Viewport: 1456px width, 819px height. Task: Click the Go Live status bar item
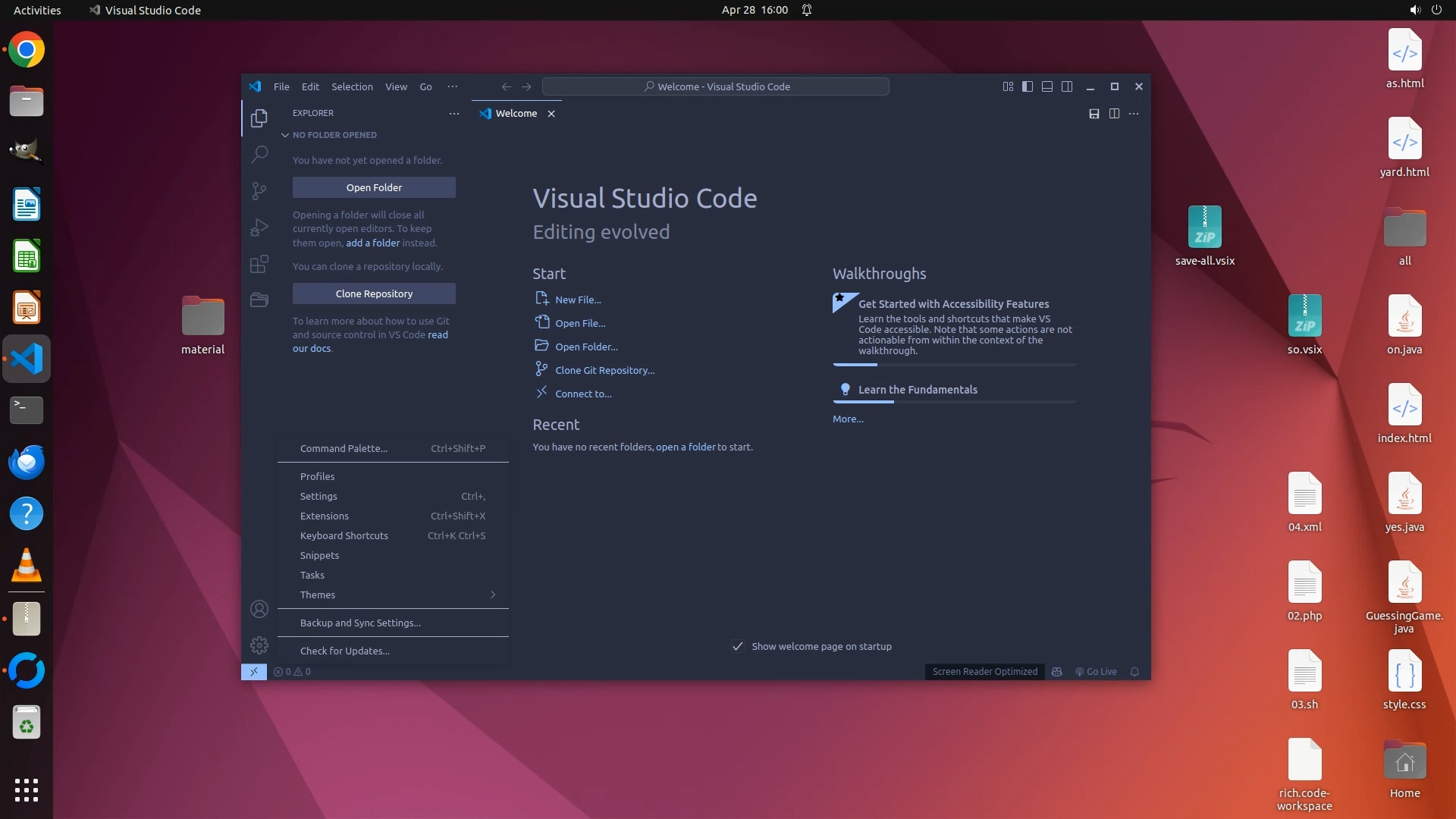1096,672
